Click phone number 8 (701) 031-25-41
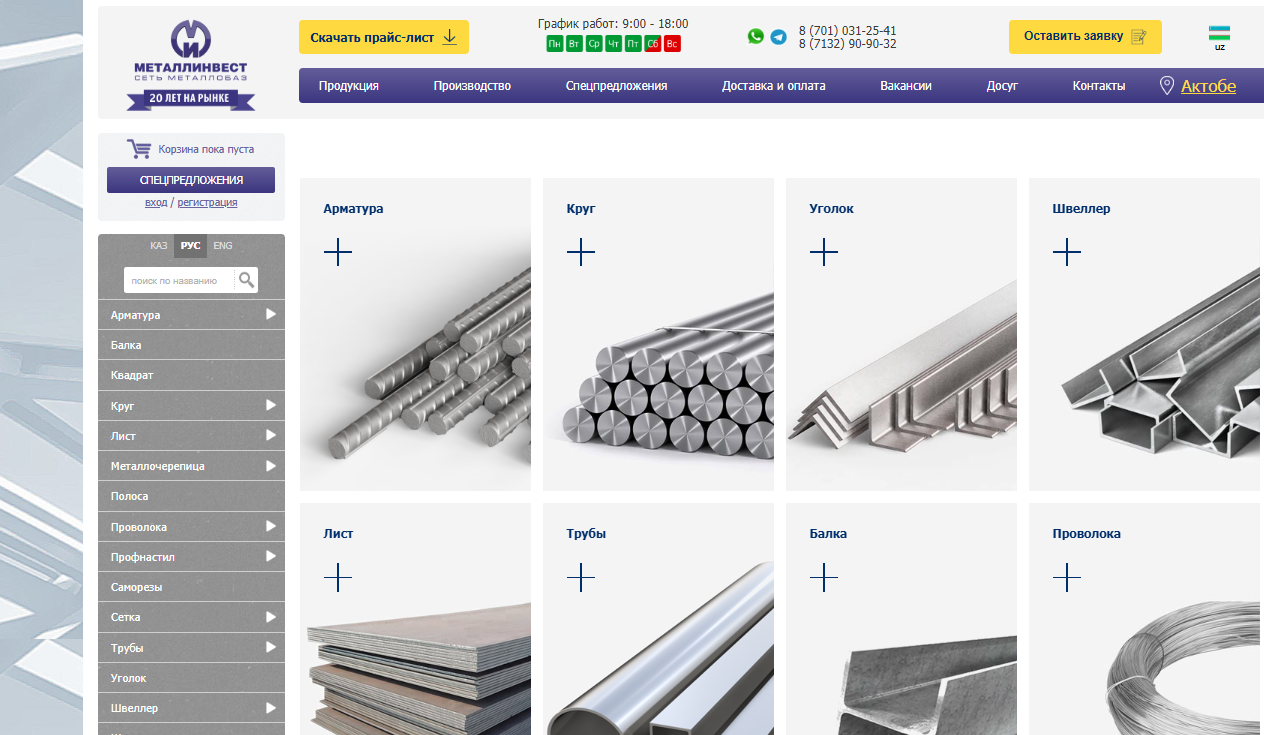 click(x=847, y=31)
